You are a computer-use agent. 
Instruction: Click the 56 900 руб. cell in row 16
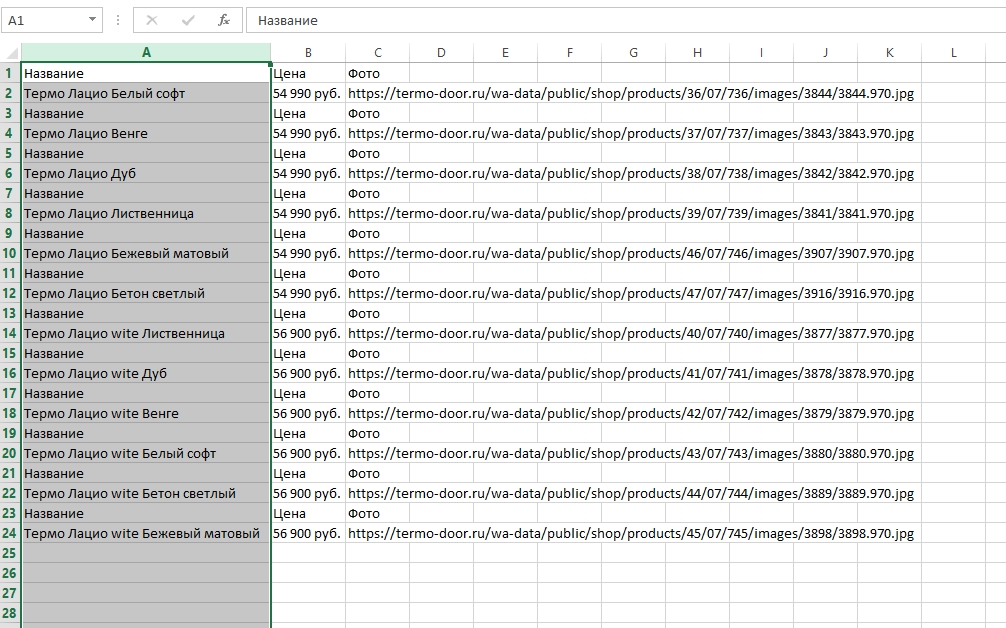click(x=308, y=373)
